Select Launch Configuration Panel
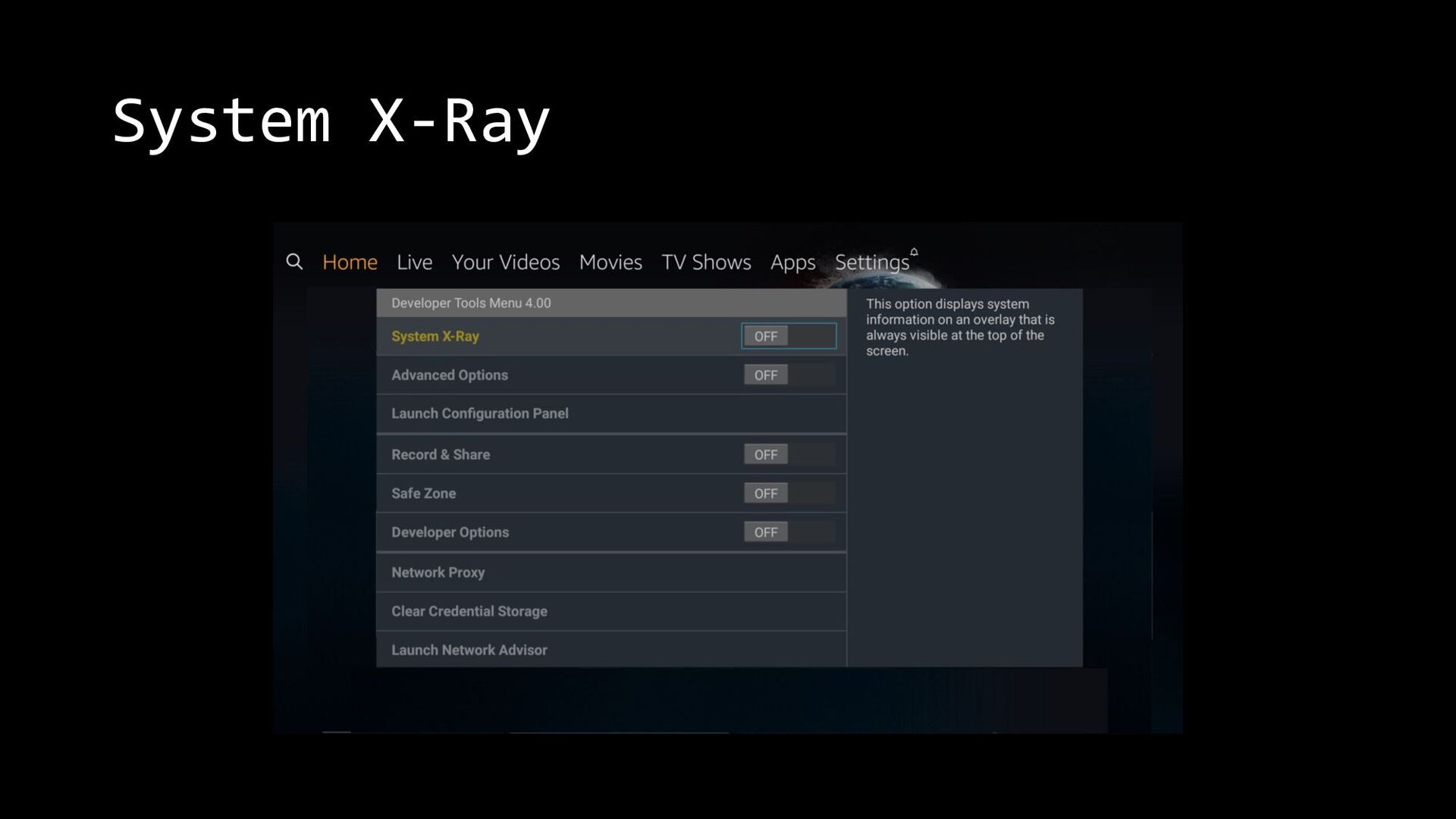1456x819 pixels. 611,413
